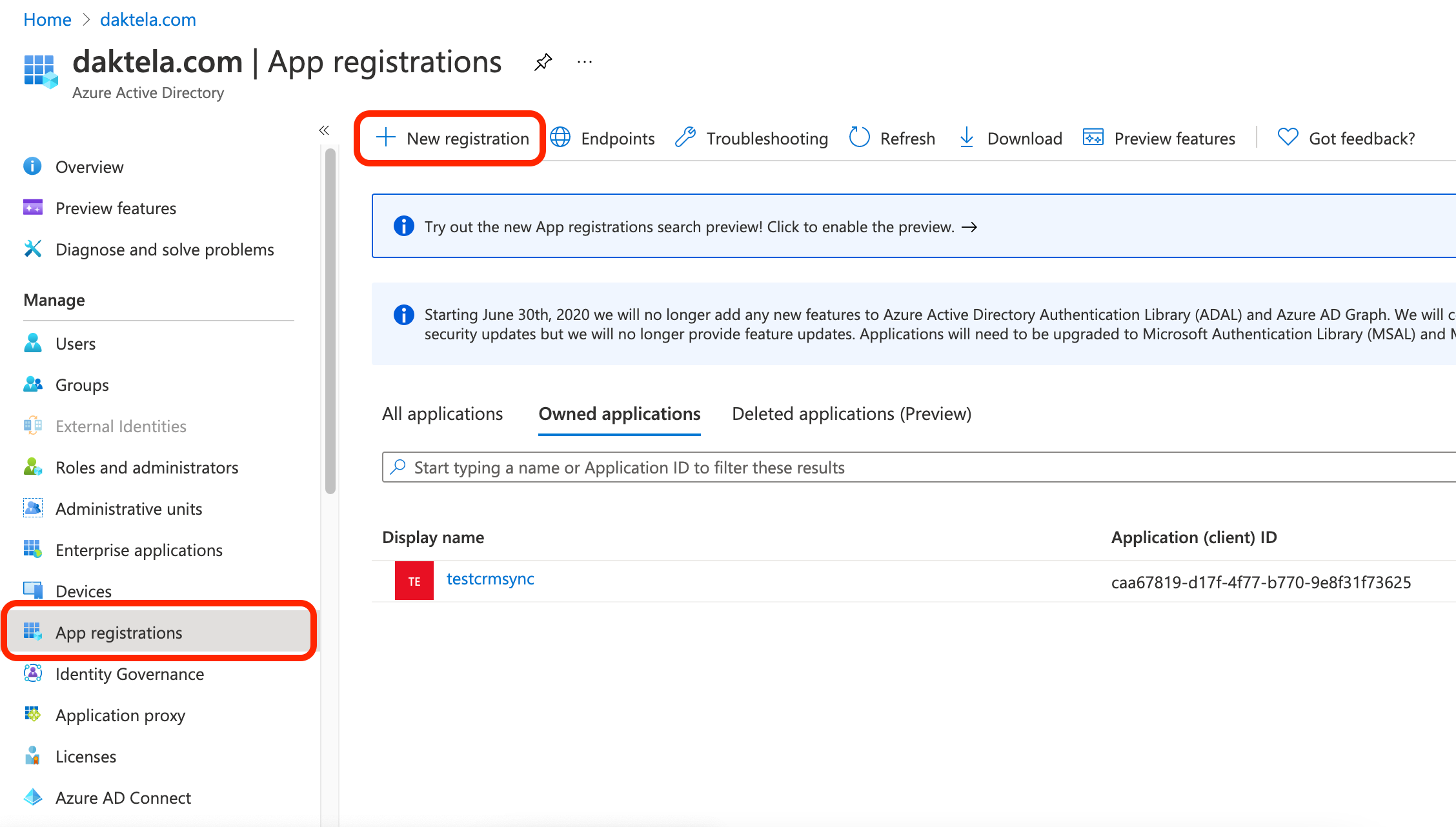The width and height of the screenshot is (1456, 827).
Task: Open Azure AD Connect sidebar item
Action: (123, 797)
